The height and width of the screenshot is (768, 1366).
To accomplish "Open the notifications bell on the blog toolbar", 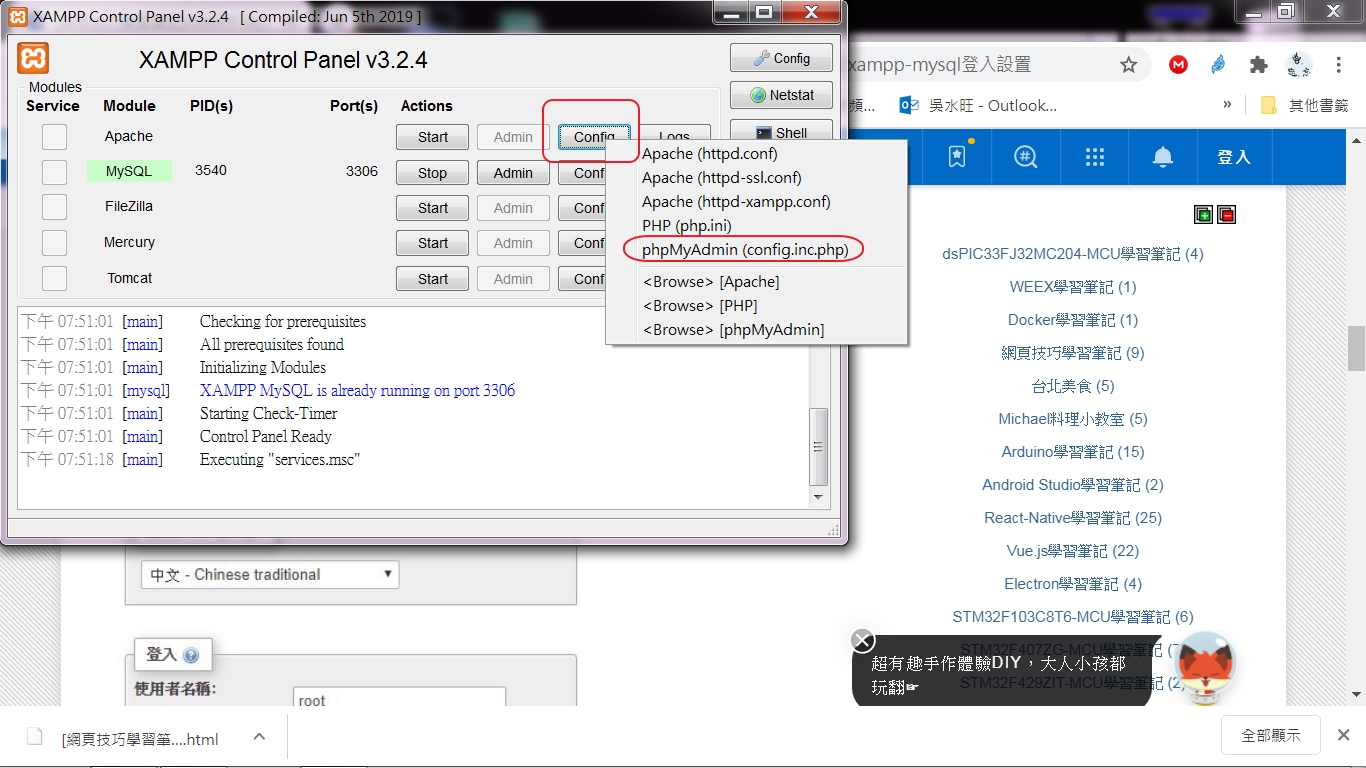I will [1163, 157].
